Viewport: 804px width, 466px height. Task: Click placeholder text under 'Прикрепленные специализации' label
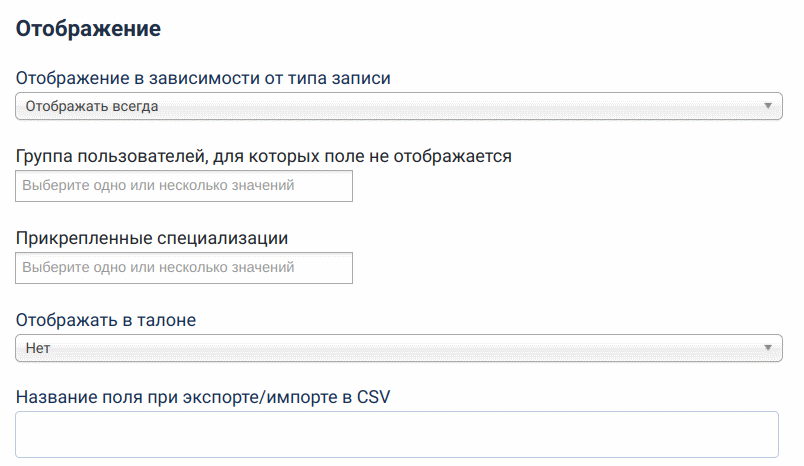(158, 268)
